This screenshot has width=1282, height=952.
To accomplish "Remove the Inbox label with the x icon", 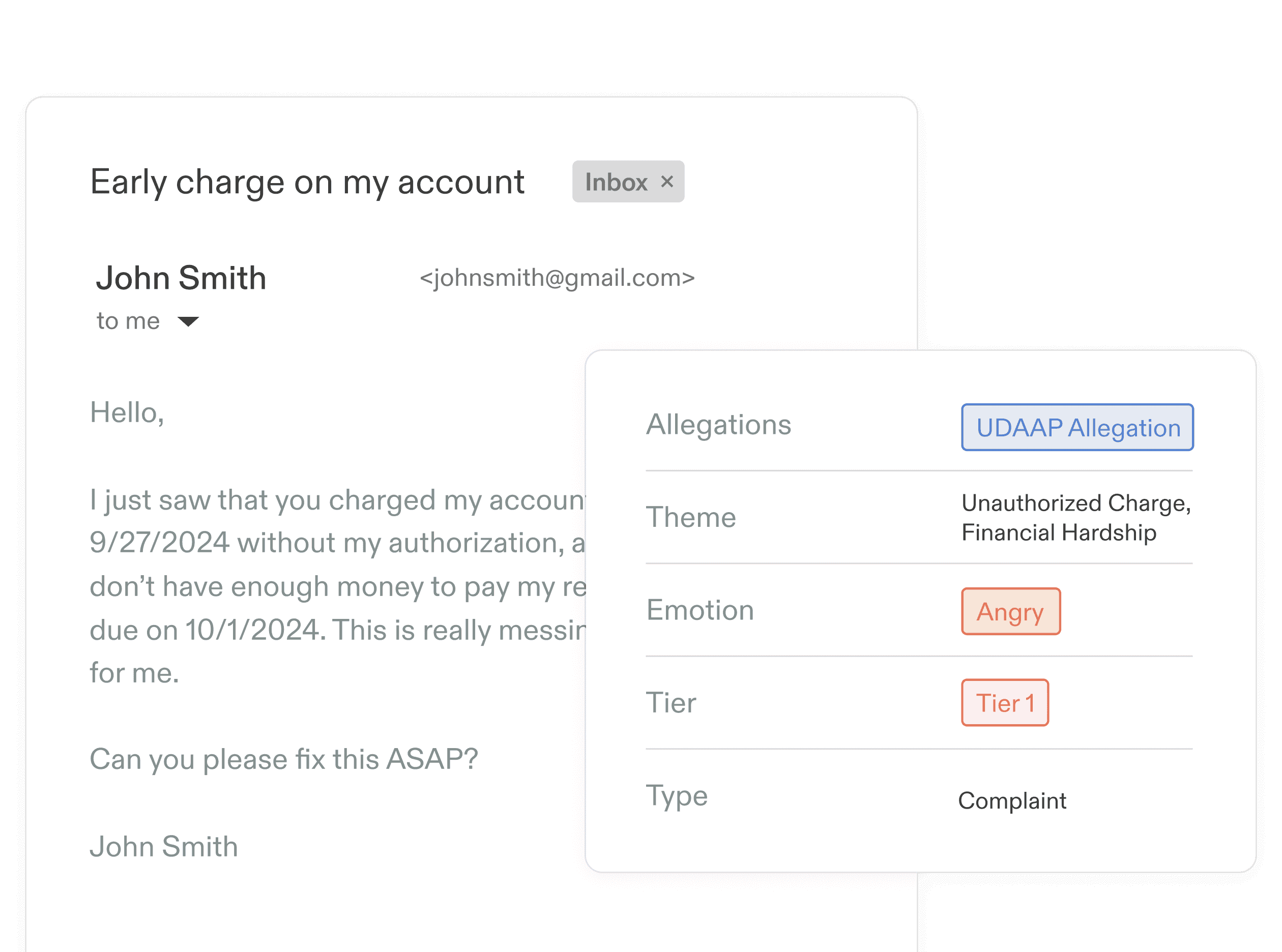I will point(667,182).
